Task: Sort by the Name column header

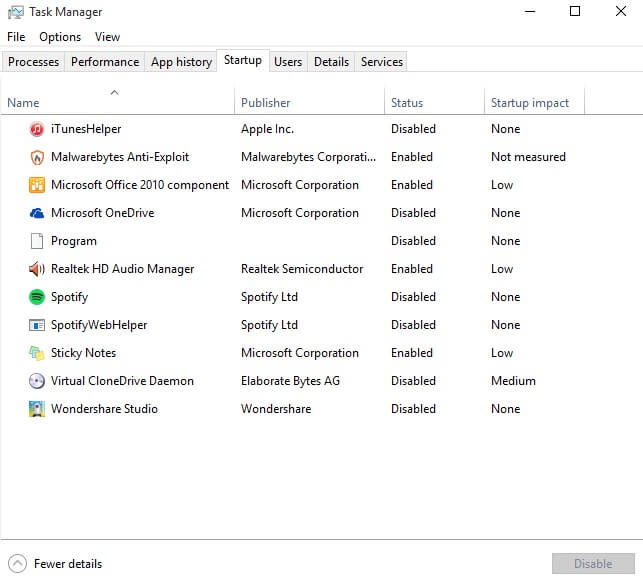Action: tap(23, 103)
